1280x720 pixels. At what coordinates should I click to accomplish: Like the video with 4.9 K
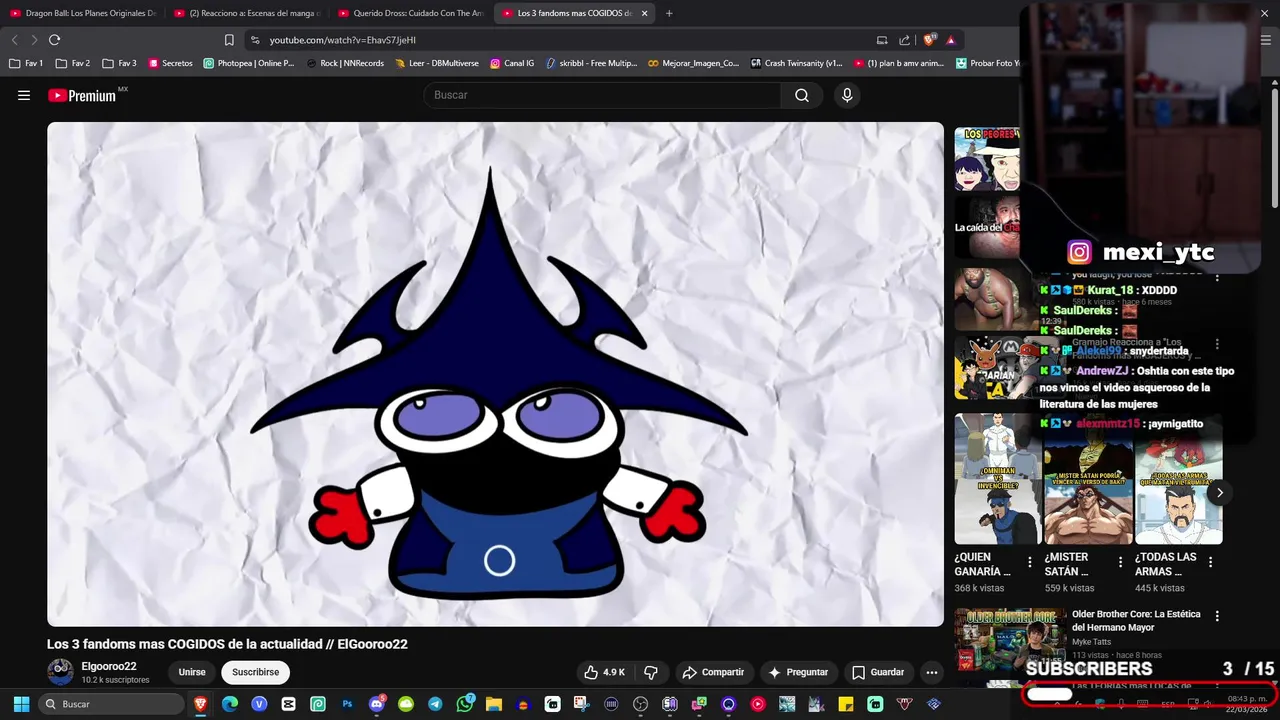604,672
